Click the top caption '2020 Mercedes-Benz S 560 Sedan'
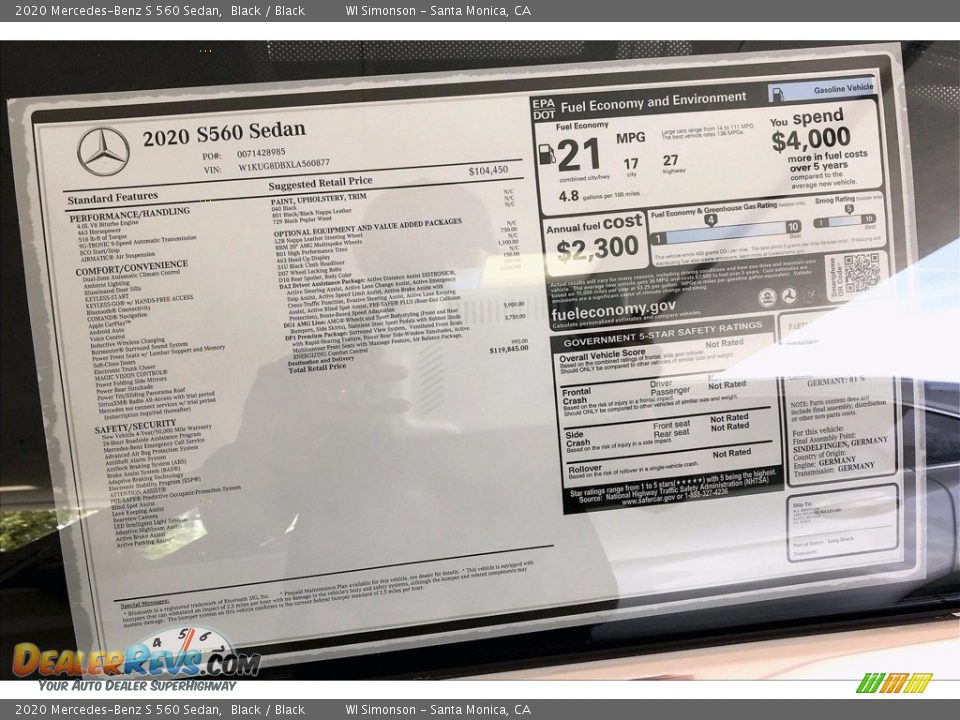The image size is (960, 720). click(x=118, y=10)
